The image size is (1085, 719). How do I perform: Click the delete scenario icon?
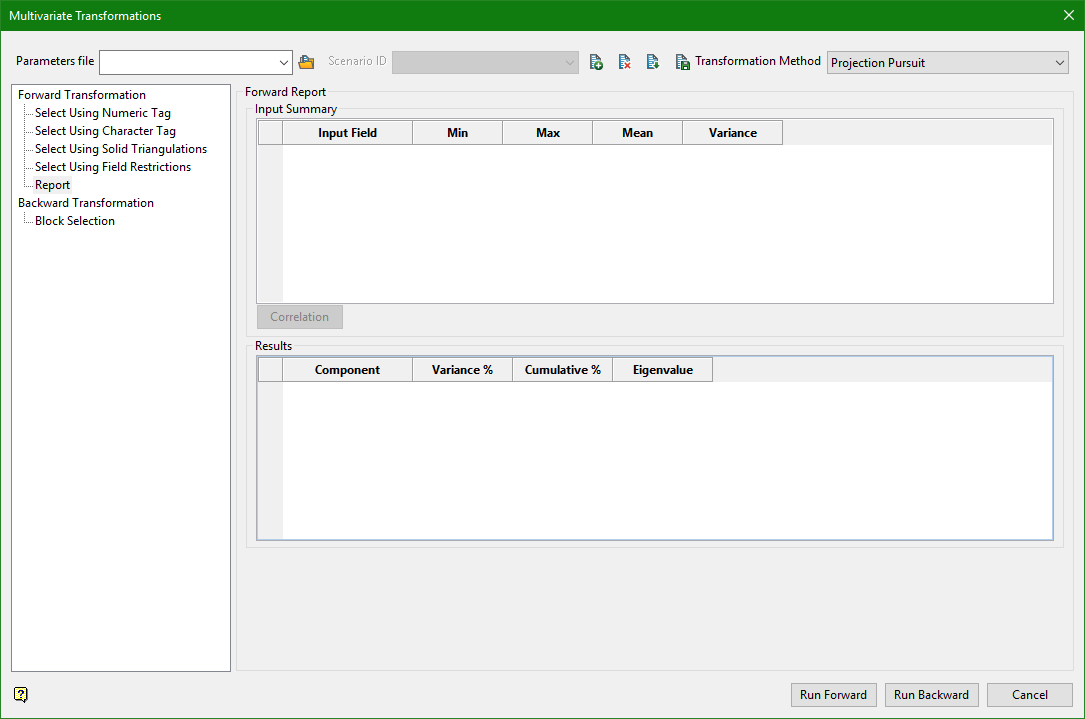(624, 62)
